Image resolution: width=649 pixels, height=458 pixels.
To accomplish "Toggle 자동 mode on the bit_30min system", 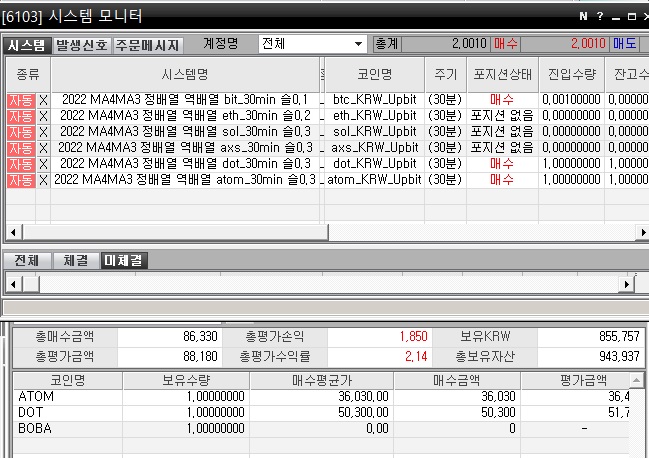I will pyautogui.click(x=20, y=100).
